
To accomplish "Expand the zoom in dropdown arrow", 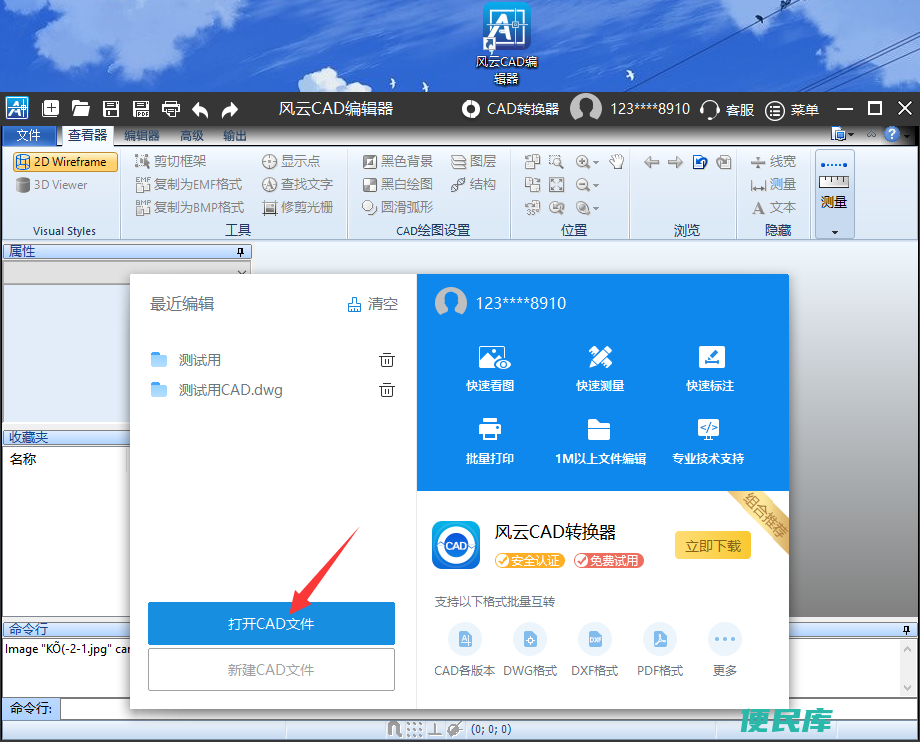I will [x=596, y=162].
